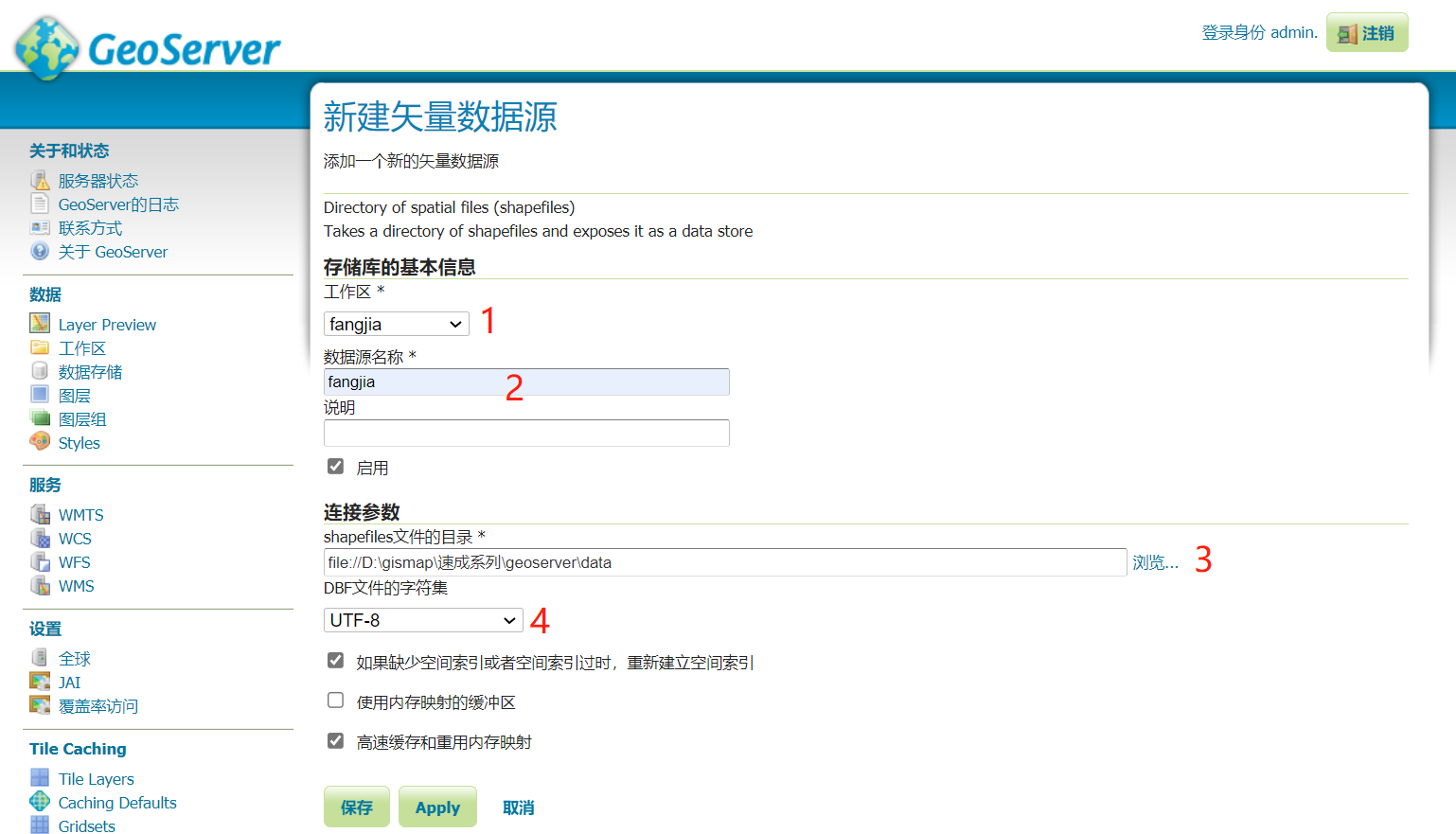Click the 图层组 (Layer Groups) icon
The width and height of the screenshot is (1456, 834).
[x=39, y=418]
